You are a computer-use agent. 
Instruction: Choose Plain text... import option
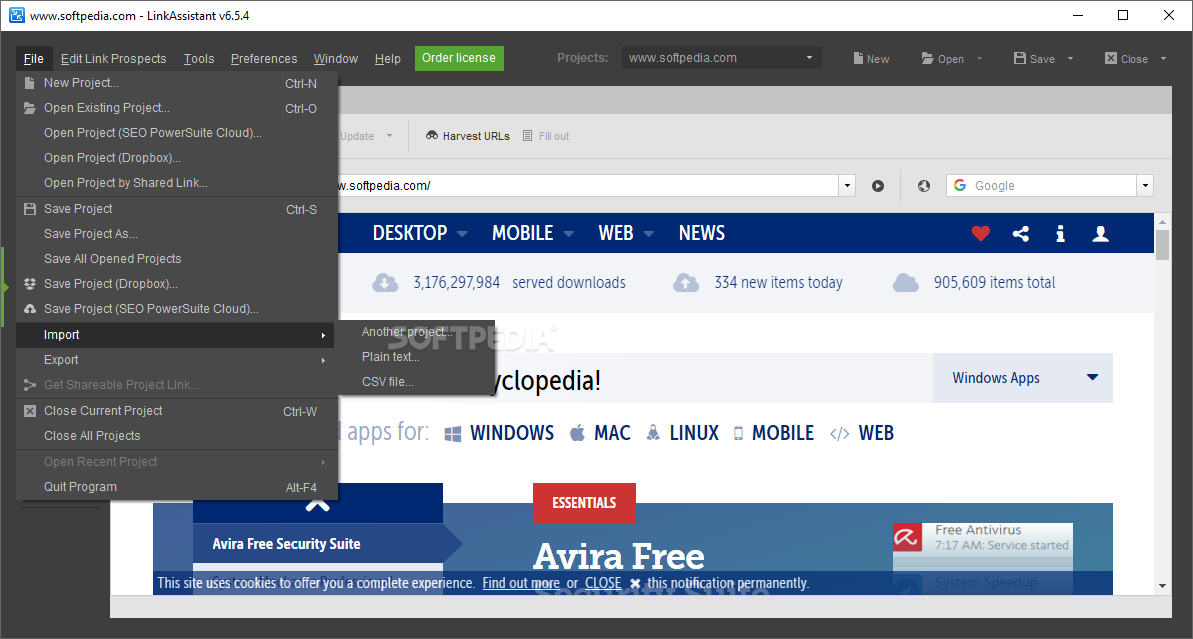tap(416, 357)
